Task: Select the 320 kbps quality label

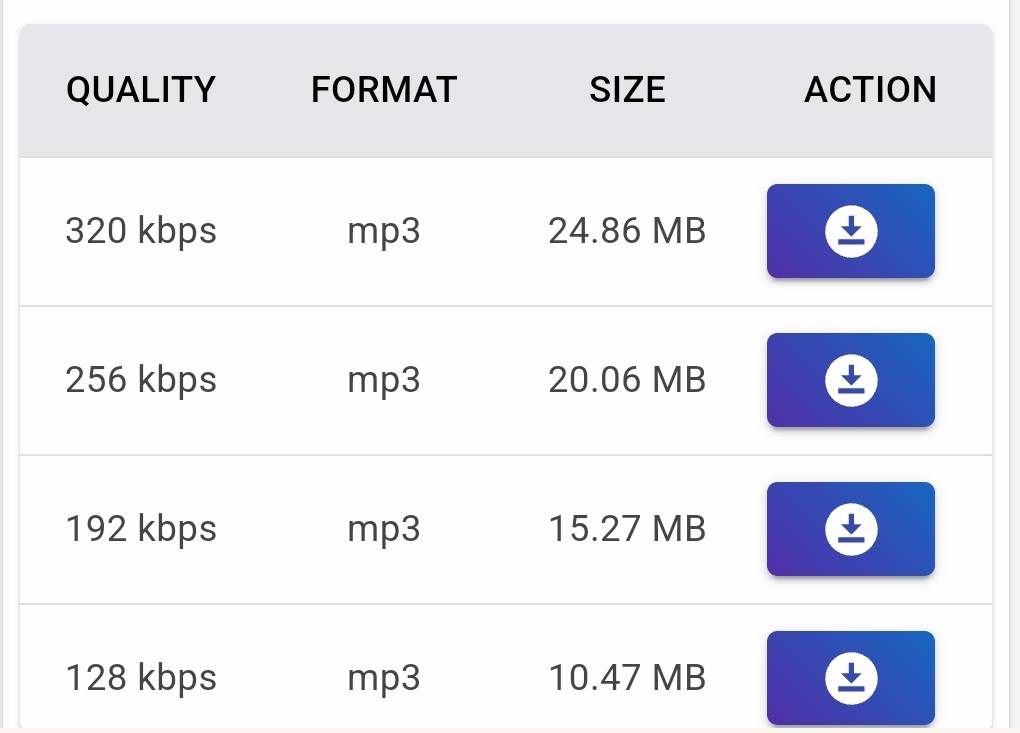Action: 141,232
